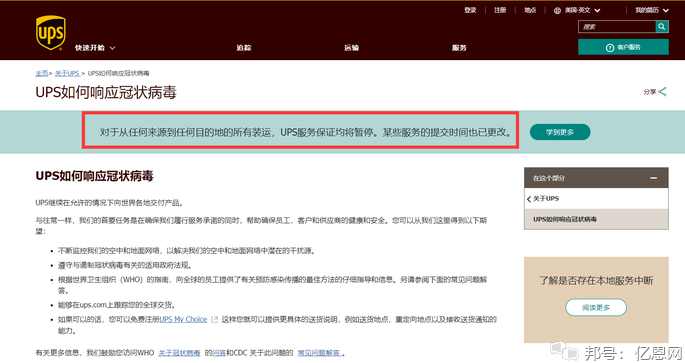Open the 关于UPS breadcrumb link
This screenshot has width=685, height=363.
click(x=67, y=73)
